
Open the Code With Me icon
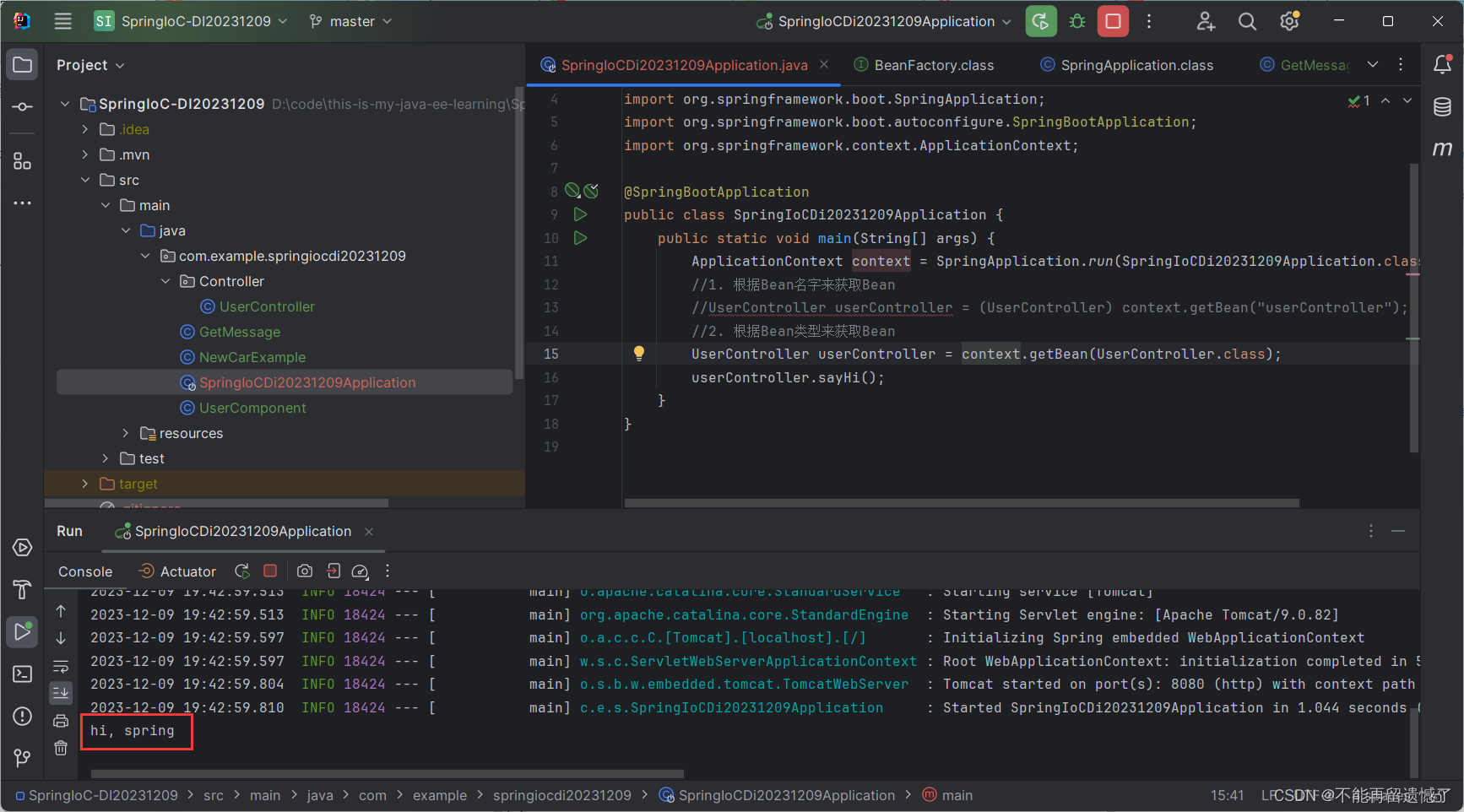point(1206,21)
